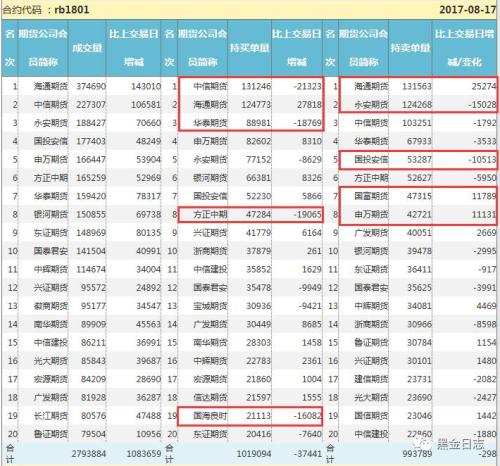Click the change value 143010
The height and width of the screenshot is (466, 500).
pyautogui.click(x=146, y=86)
